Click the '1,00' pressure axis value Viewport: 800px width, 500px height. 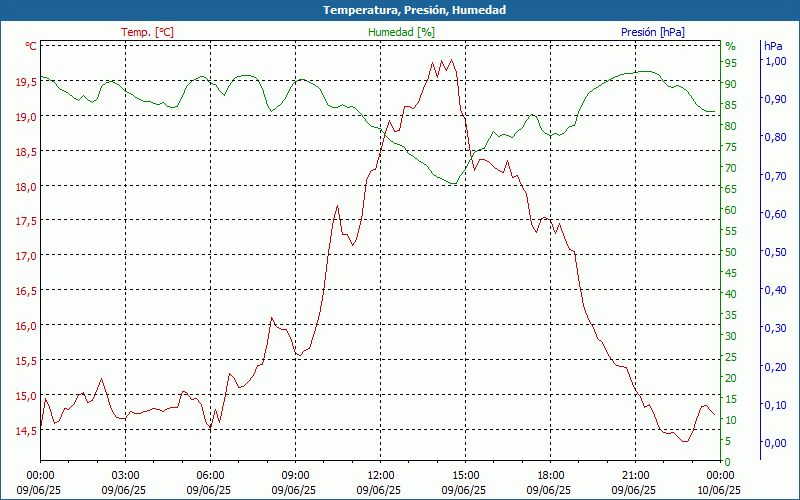775,61
